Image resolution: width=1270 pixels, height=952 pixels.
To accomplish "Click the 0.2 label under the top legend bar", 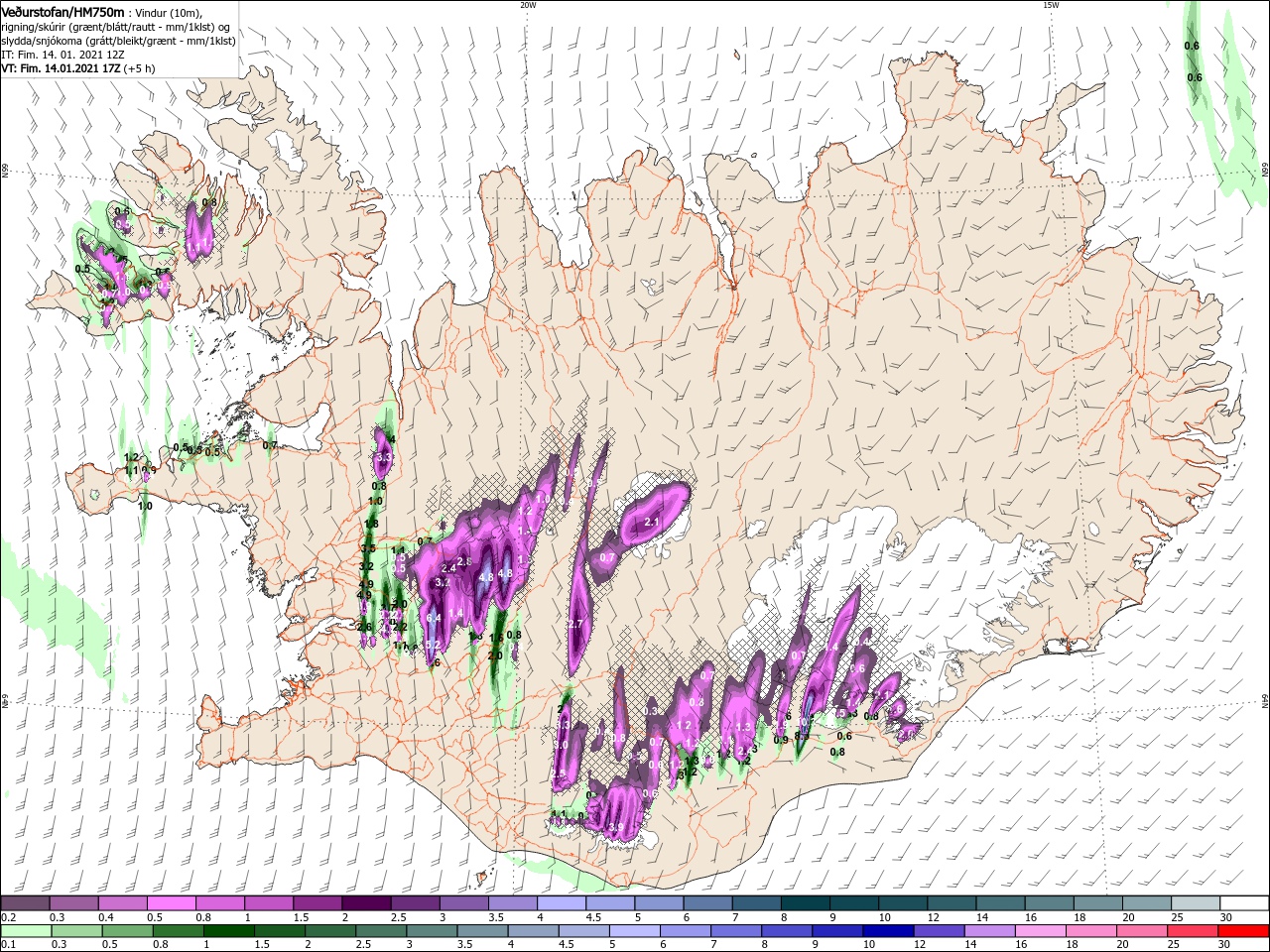I will 8,917.
